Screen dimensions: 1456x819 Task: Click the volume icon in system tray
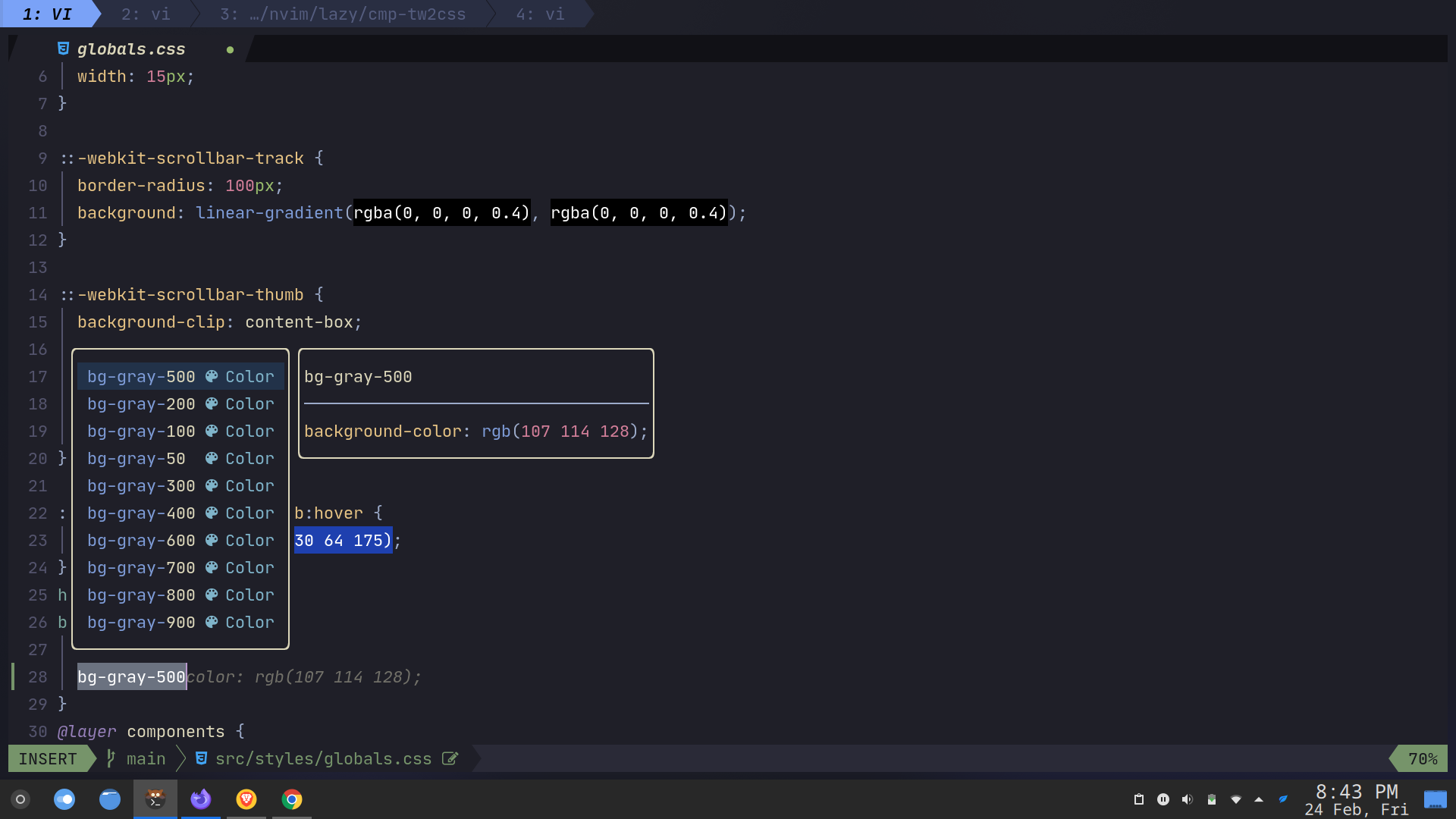[1188, 799]
